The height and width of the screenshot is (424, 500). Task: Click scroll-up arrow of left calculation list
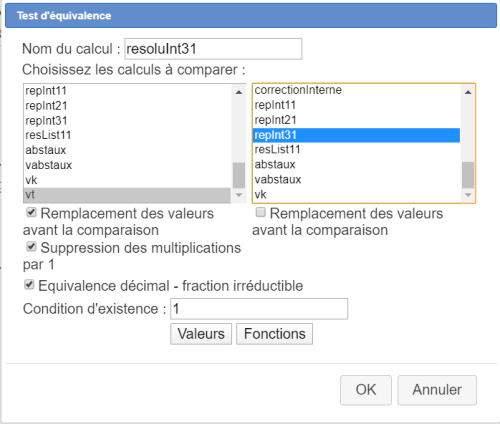pos(239,92)
